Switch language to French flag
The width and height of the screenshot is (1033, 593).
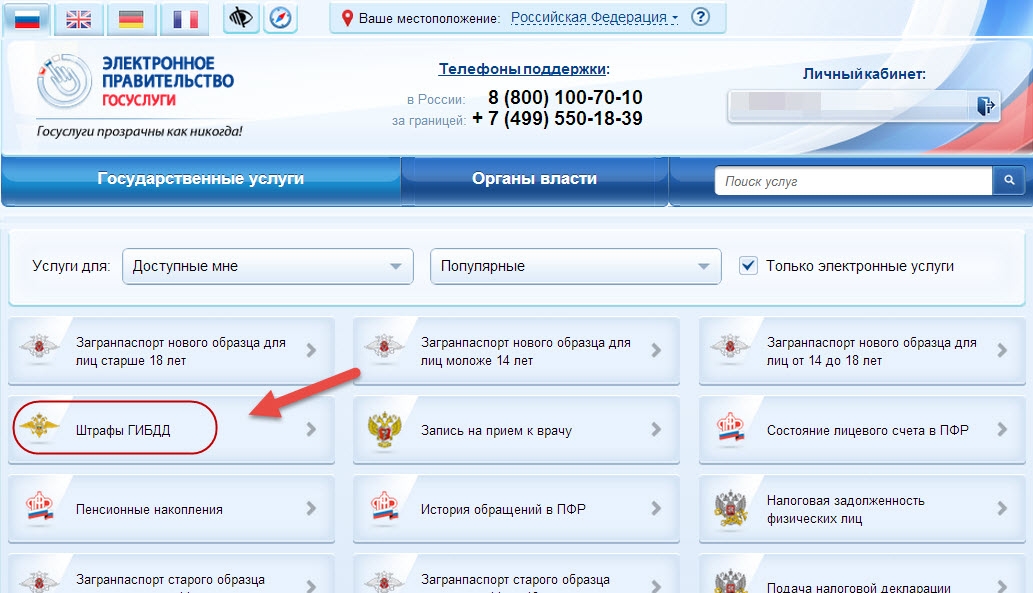point(185,19)
